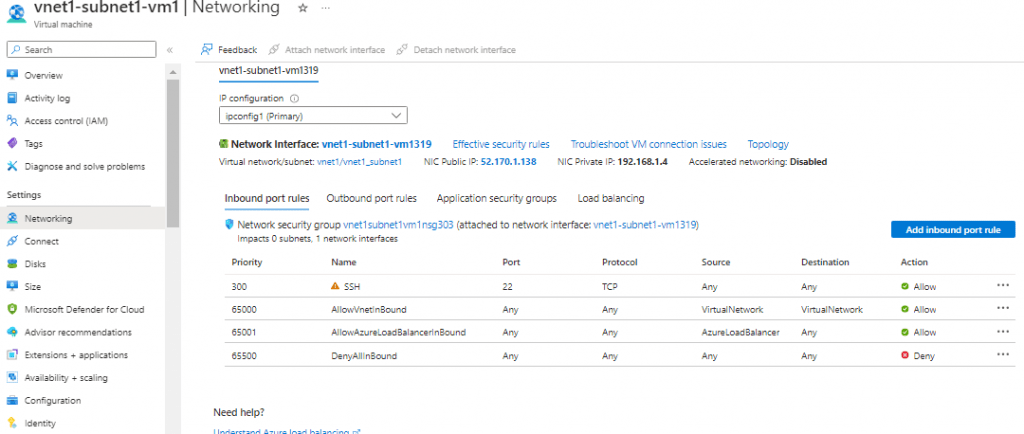Open Diagnose and solve problems

pyautogui.click(x=84, y=167)
